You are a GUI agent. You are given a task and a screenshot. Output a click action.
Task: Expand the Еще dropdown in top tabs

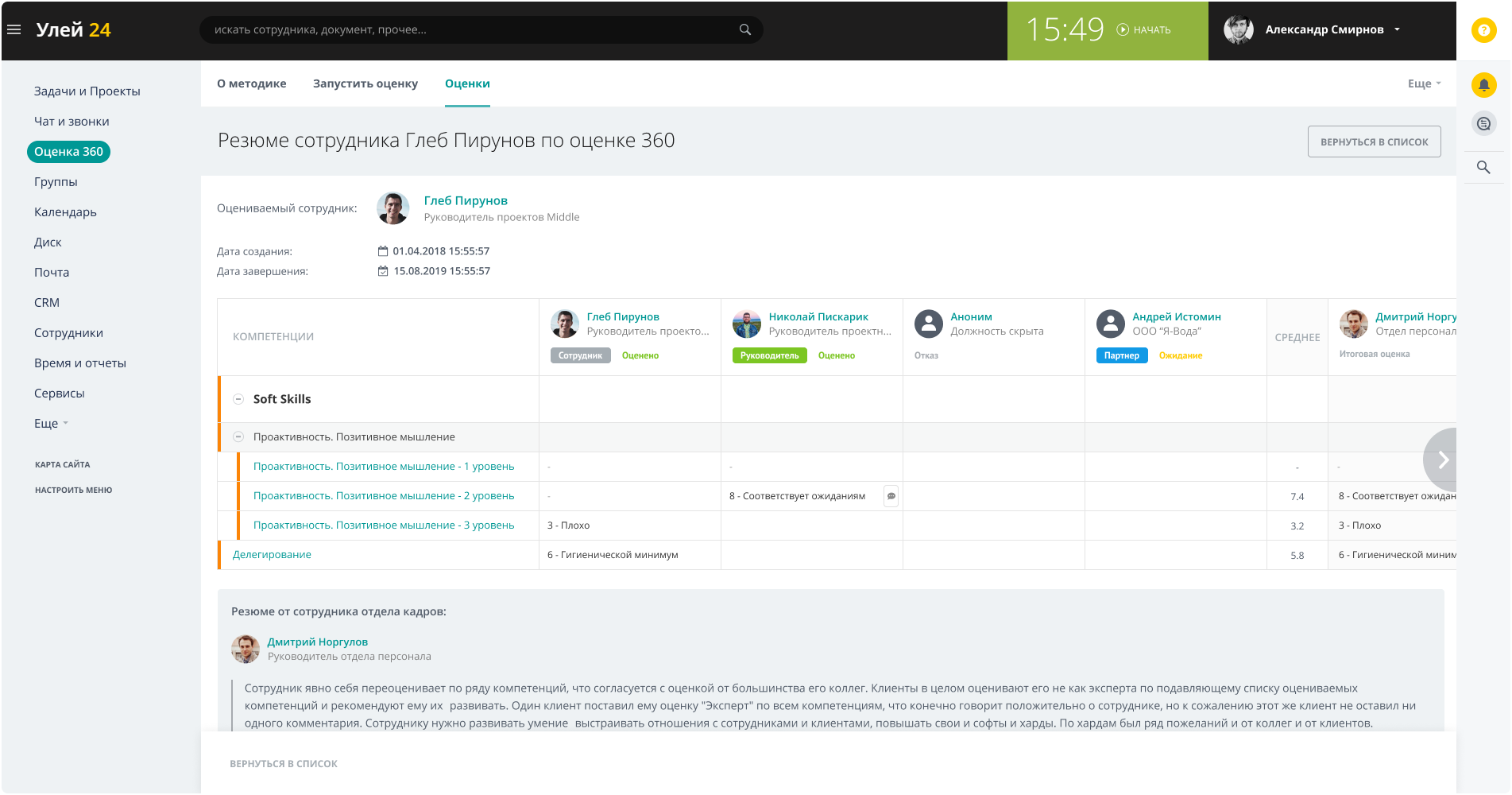point(1424,83)
